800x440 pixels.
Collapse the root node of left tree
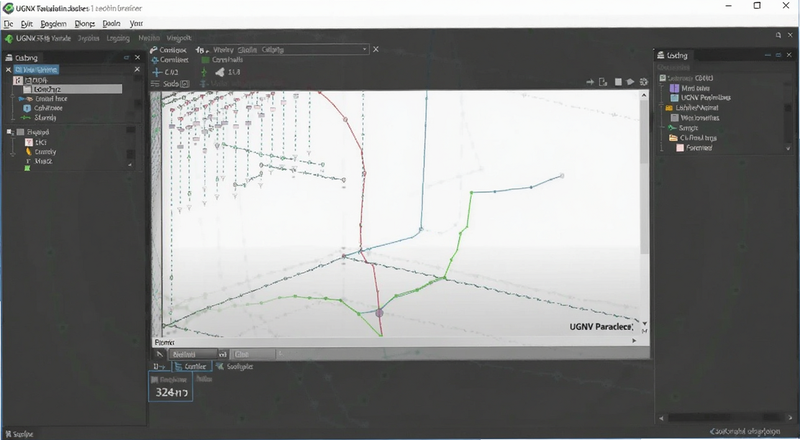18,80
